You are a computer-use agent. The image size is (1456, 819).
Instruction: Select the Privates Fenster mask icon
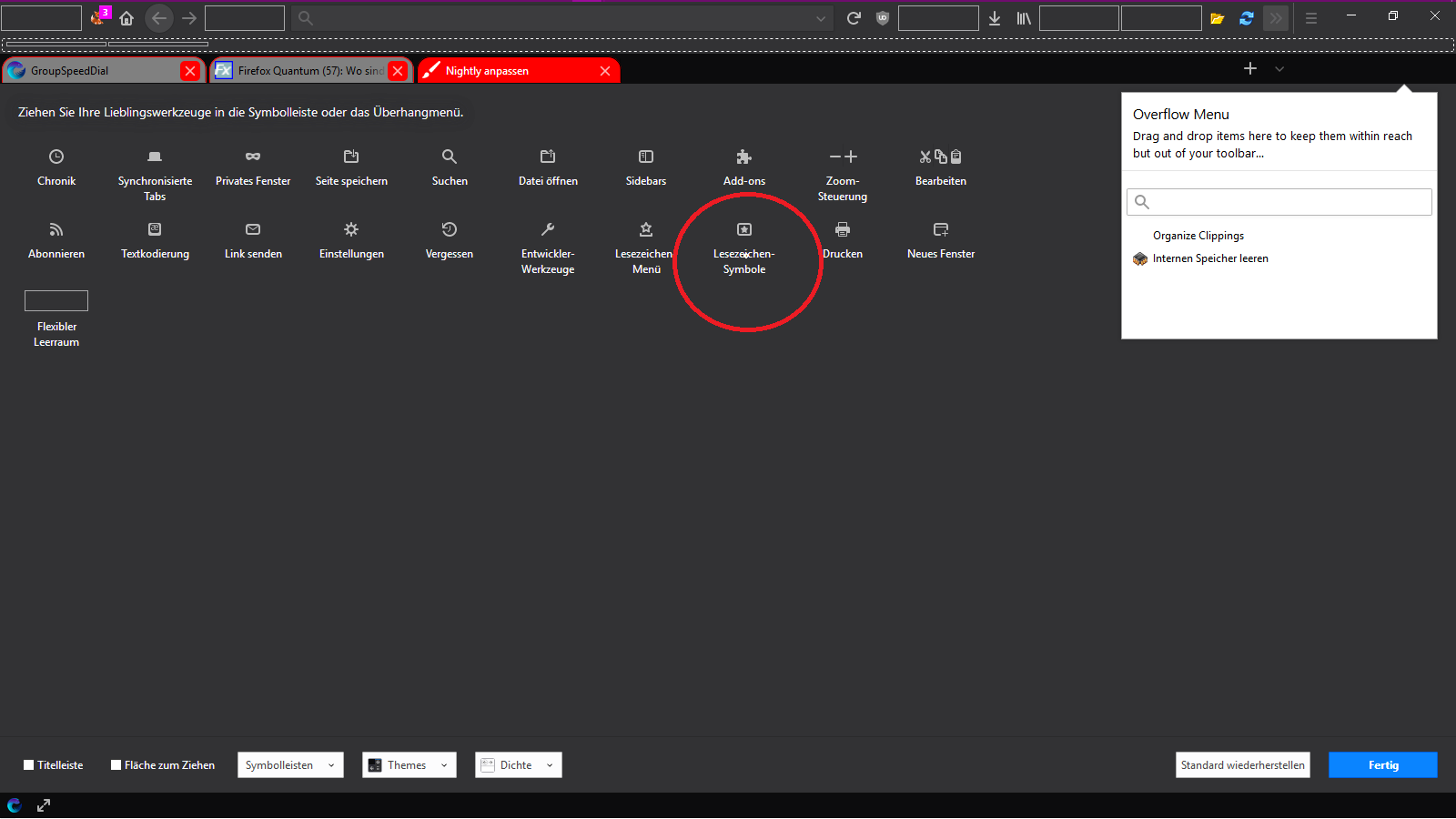click(253, 157)
